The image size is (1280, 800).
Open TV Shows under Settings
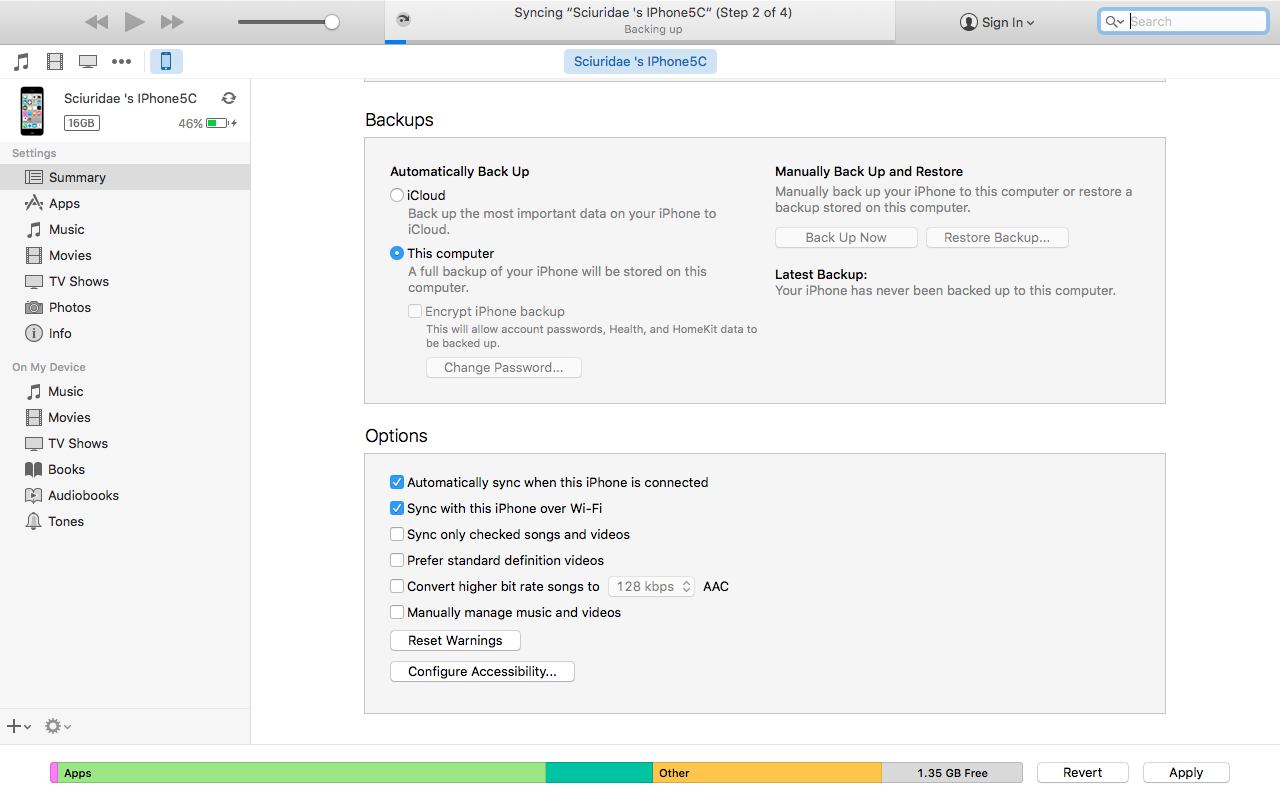coord(125,281)
